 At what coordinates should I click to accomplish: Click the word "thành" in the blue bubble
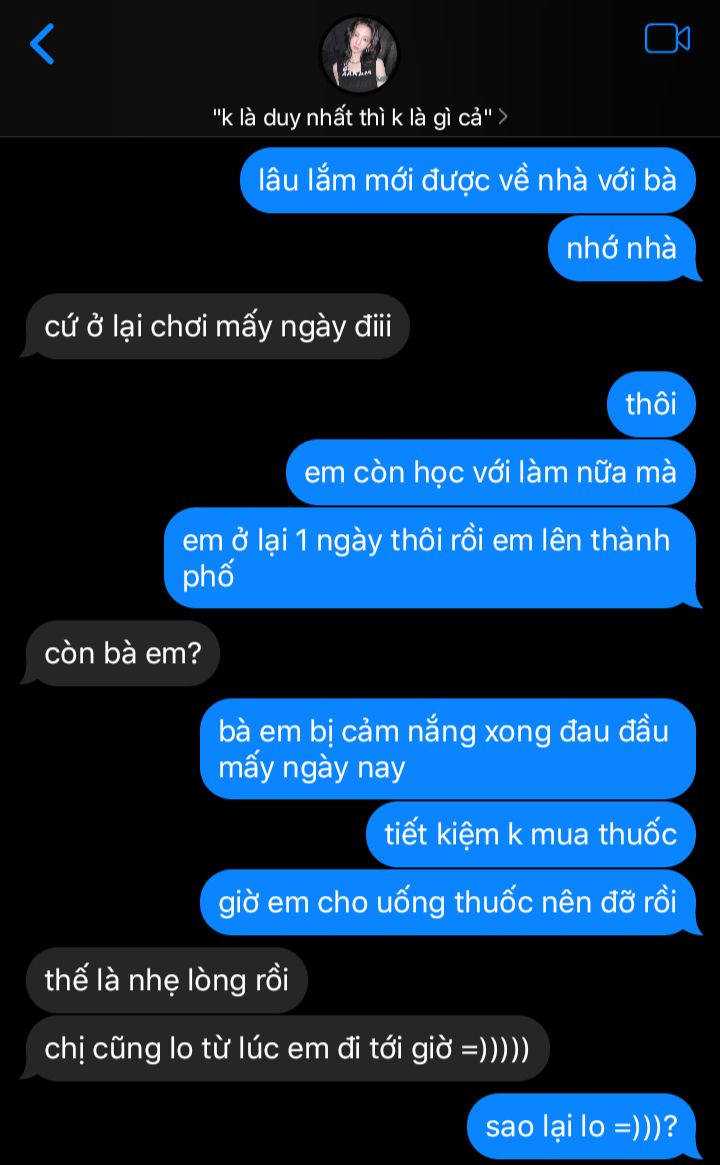pos(630,540)
